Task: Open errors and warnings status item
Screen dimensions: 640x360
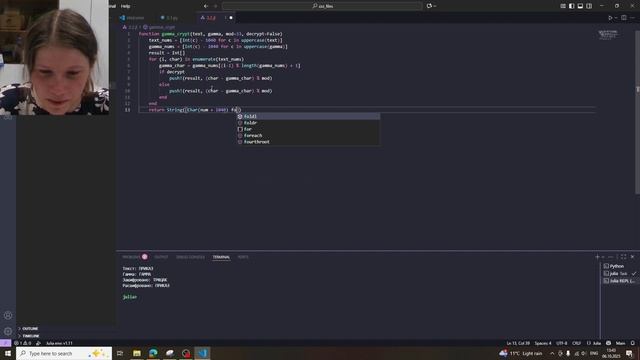Action: (22, 343)
